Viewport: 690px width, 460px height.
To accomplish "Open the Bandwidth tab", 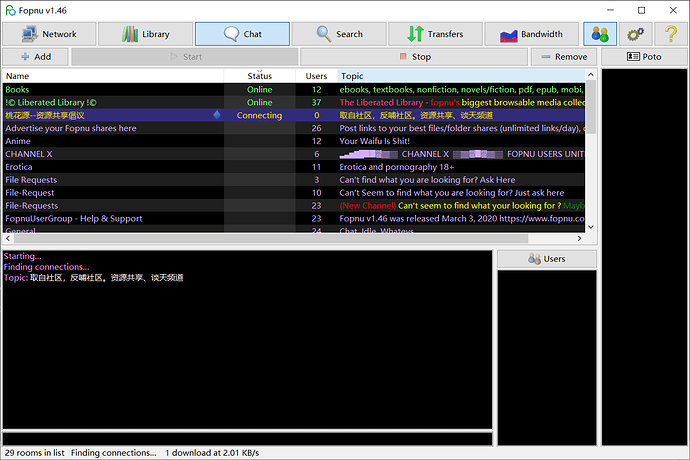I will coord(532,34).
